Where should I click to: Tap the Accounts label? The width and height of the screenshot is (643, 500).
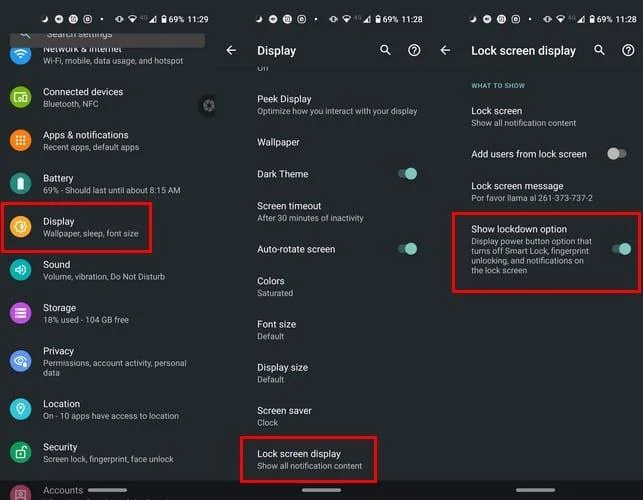click(x=63, y=491)
